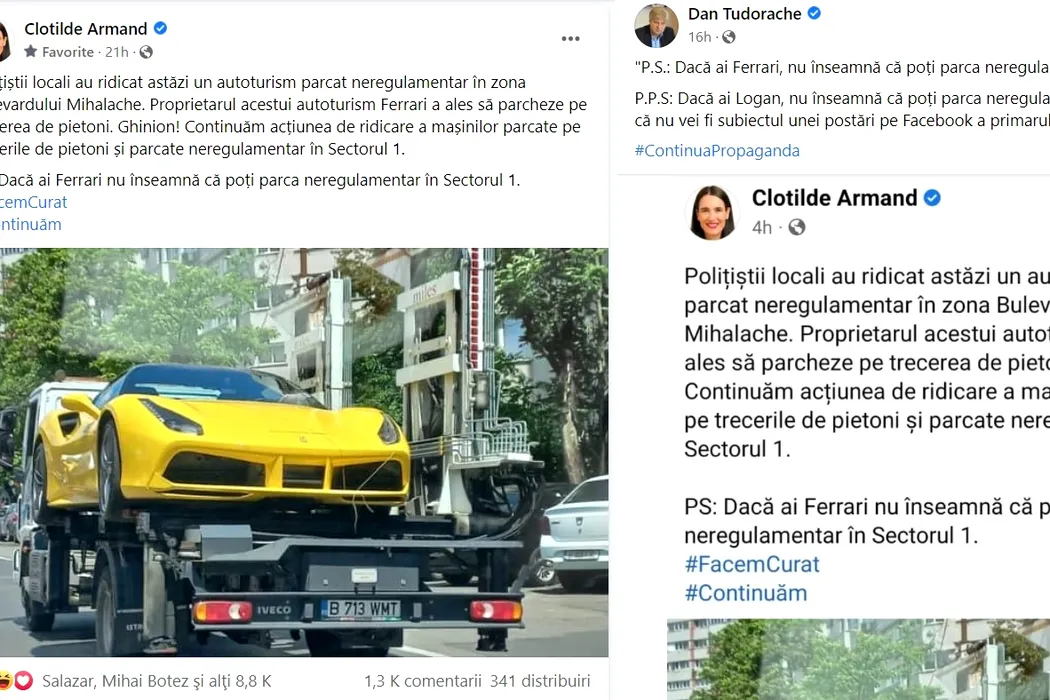
Task: Click verified badge in shared Clotilde Armand post
Action: 932,198
